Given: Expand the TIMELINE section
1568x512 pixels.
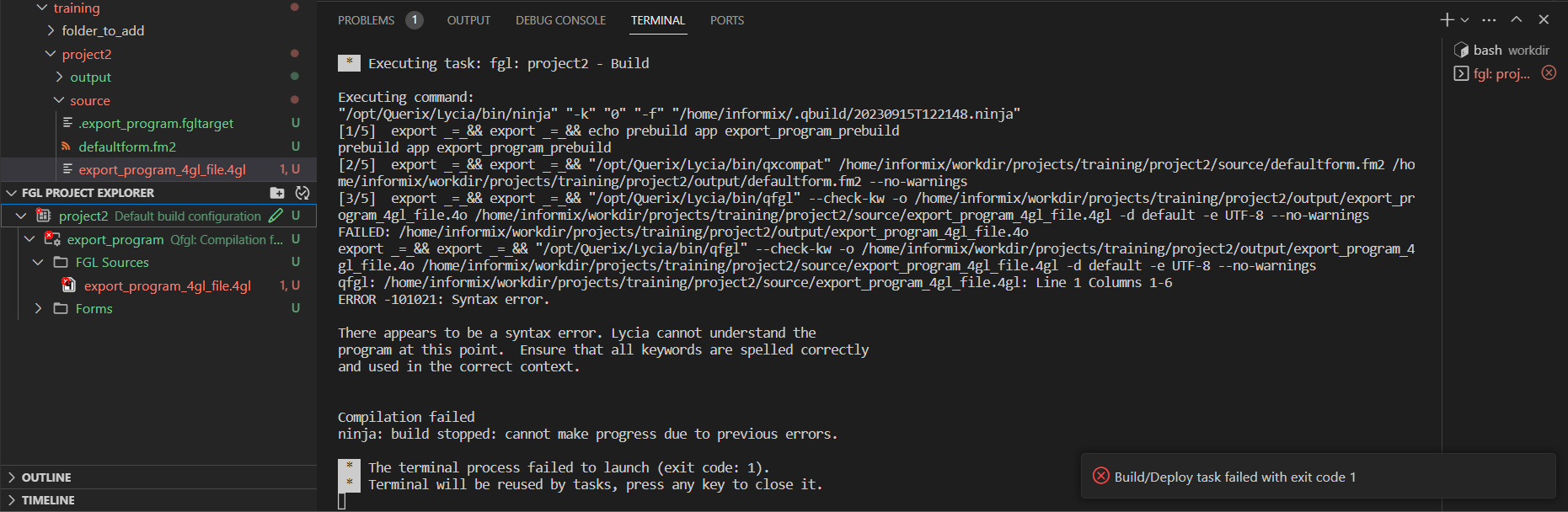Looking at the screenshot, I should (12, 500).
